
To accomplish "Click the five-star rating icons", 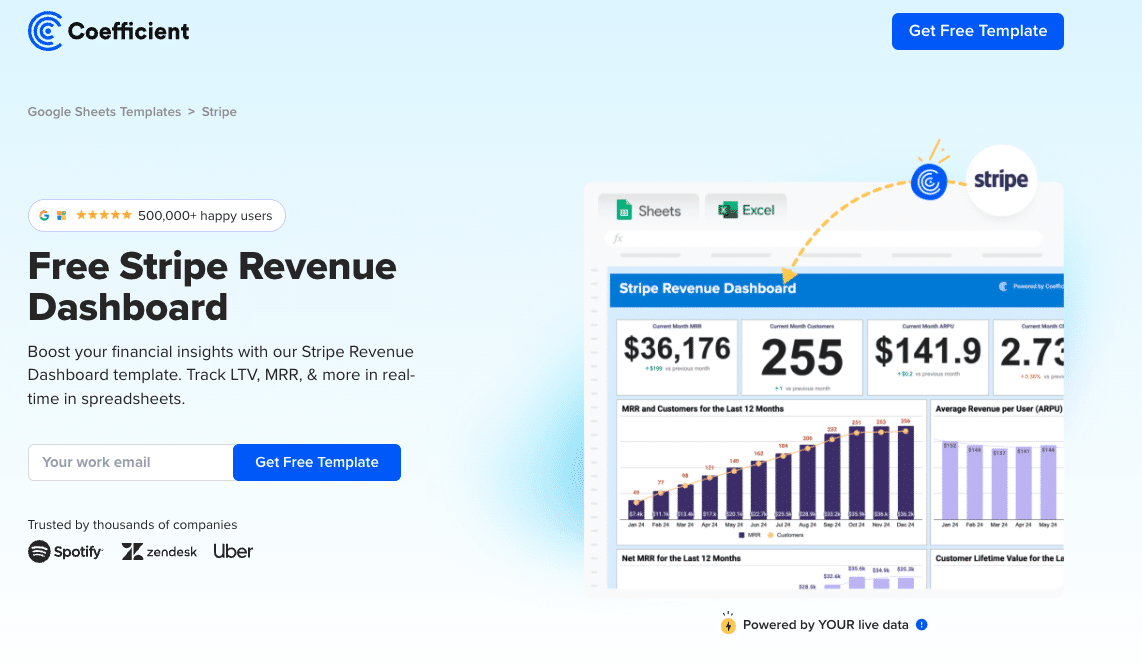I will pos(104,215).
